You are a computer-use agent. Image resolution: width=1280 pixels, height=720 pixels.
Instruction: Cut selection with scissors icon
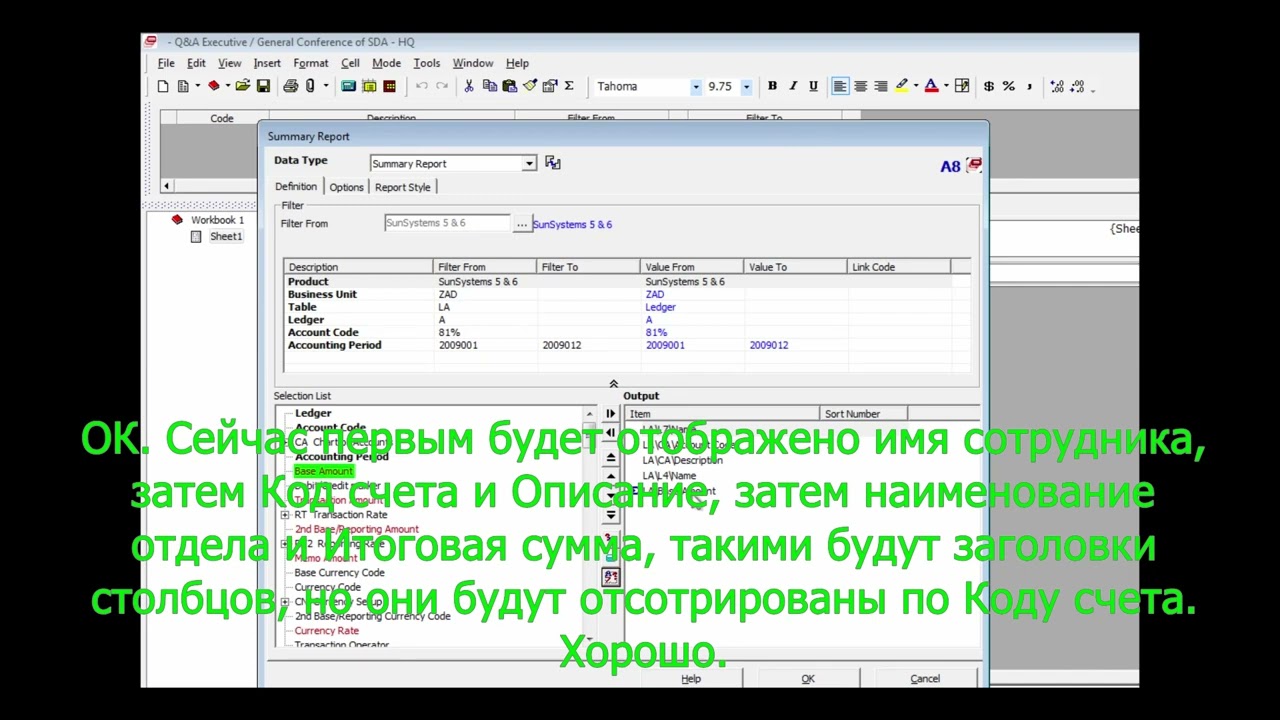[468, 86]
